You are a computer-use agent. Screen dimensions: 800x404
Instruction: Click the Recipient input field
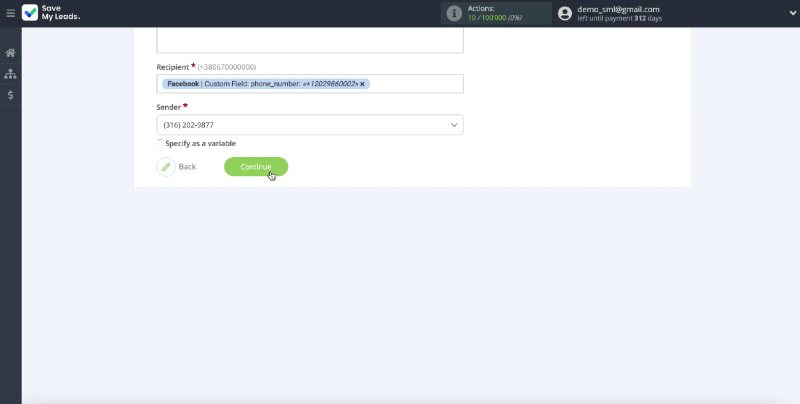tap(310, 84)
